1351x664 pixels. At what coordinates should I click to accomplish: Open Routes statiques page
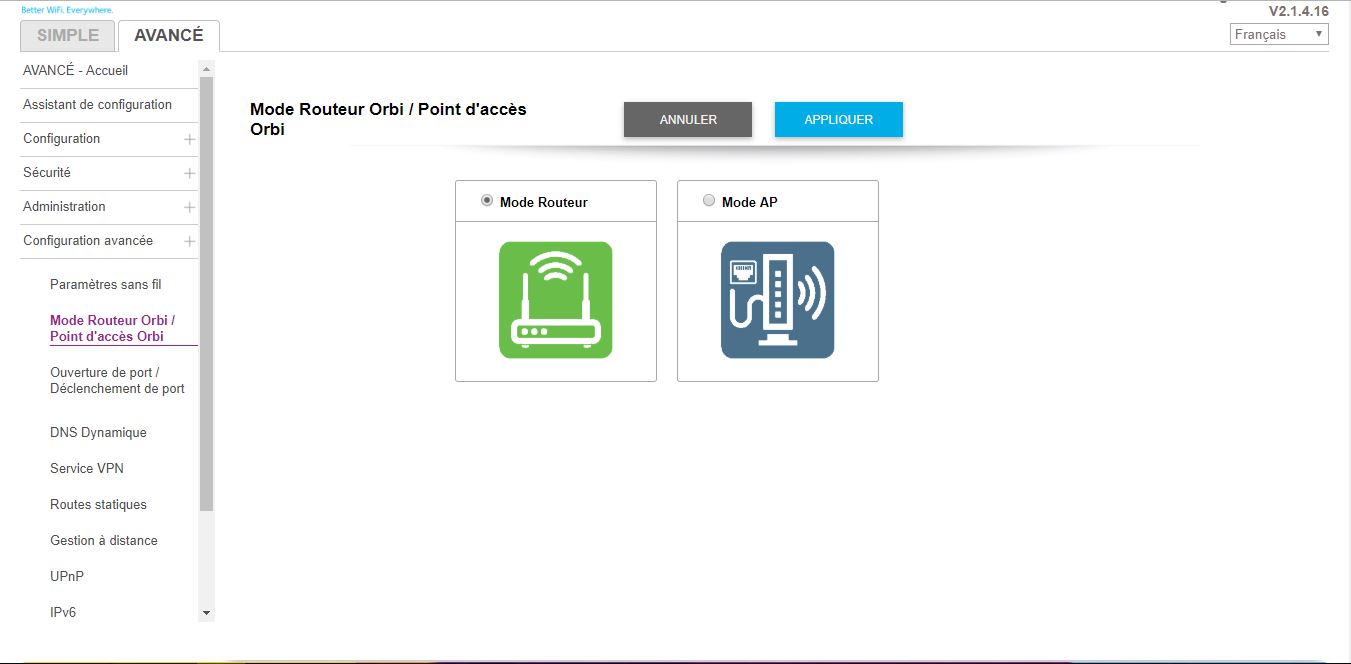98,504
